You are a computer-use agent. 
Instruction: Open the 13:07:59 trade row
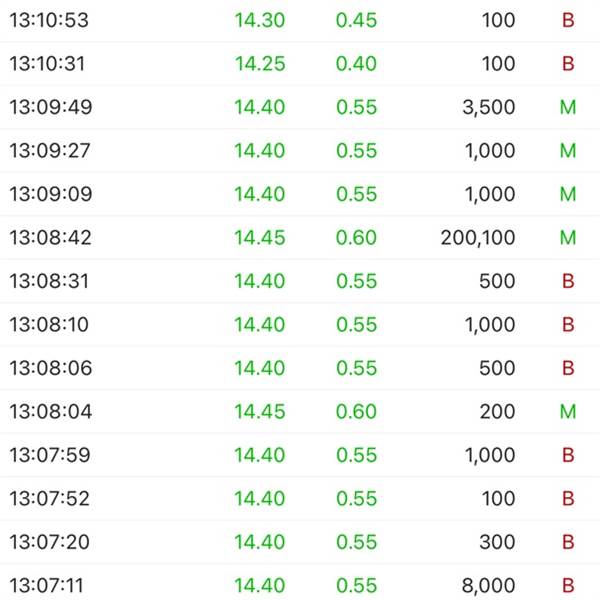pyautogui.click(x=300, y=455)
